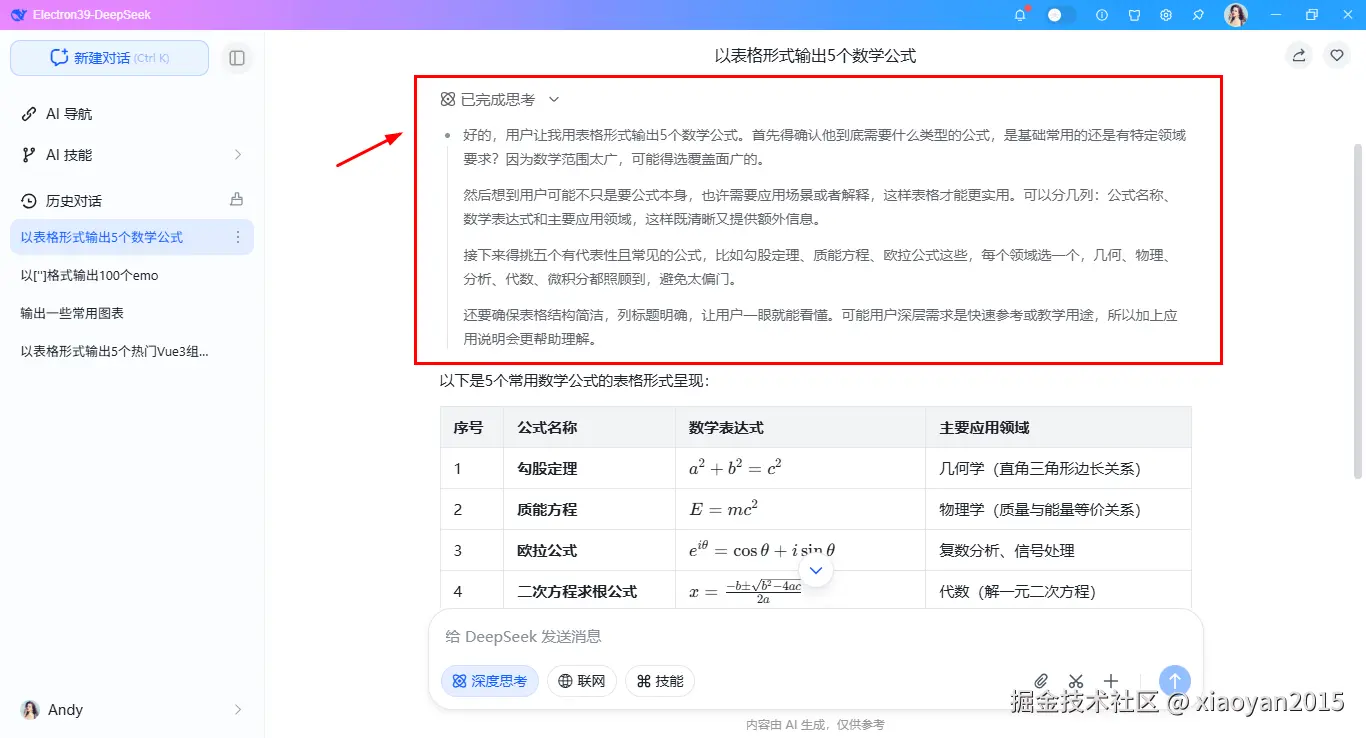Open history chat 以表格形式输出5个热门Vue3组...

tap(132, 351)
